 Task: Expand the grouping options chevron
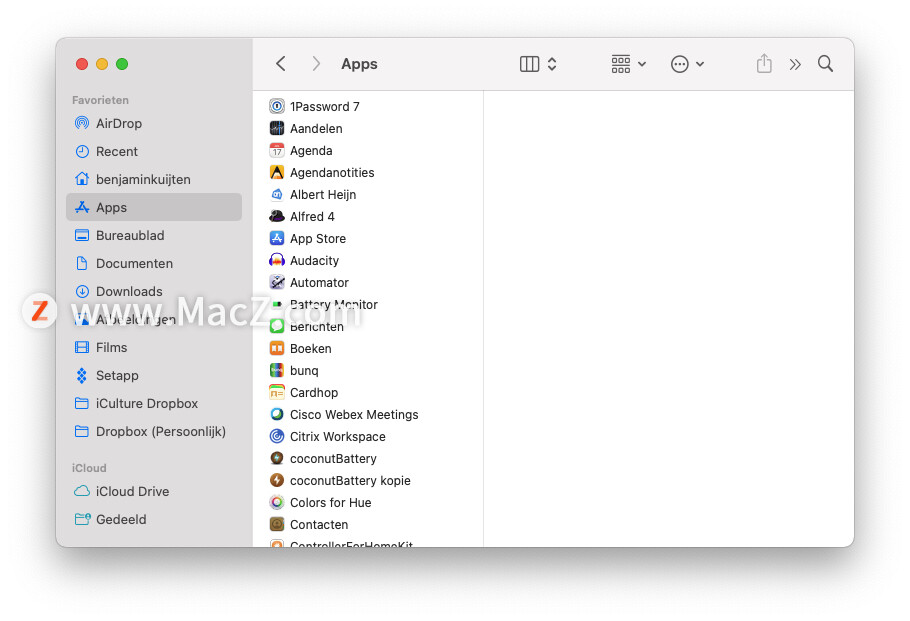642,64
